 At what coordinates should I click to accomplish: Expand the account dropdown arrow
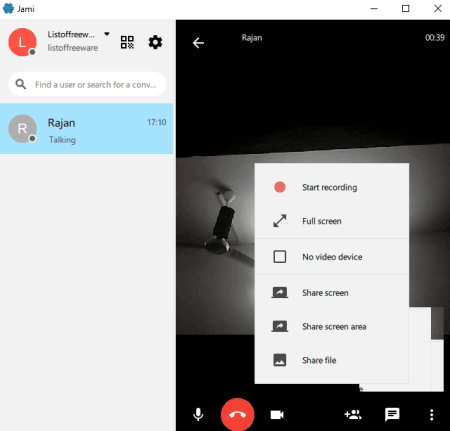coord(107,34)
